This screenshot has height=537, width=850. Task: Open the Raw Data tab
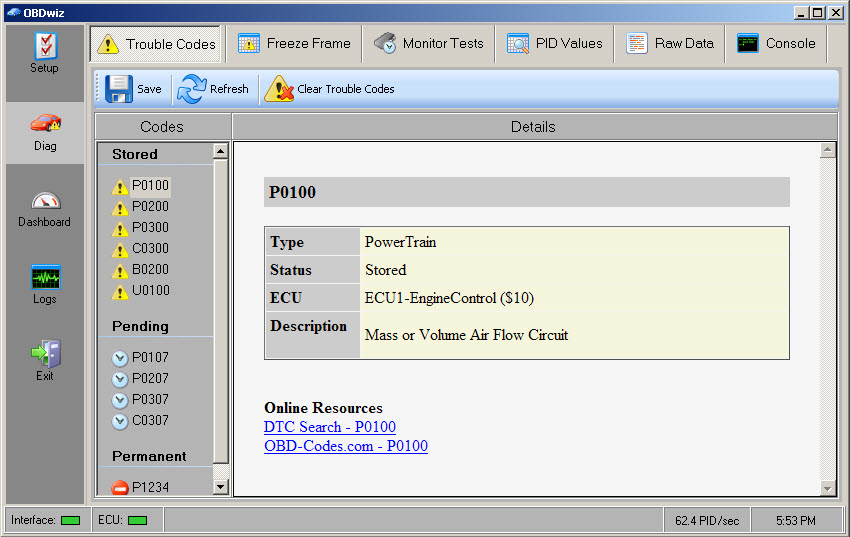click(x=670, y=44)
